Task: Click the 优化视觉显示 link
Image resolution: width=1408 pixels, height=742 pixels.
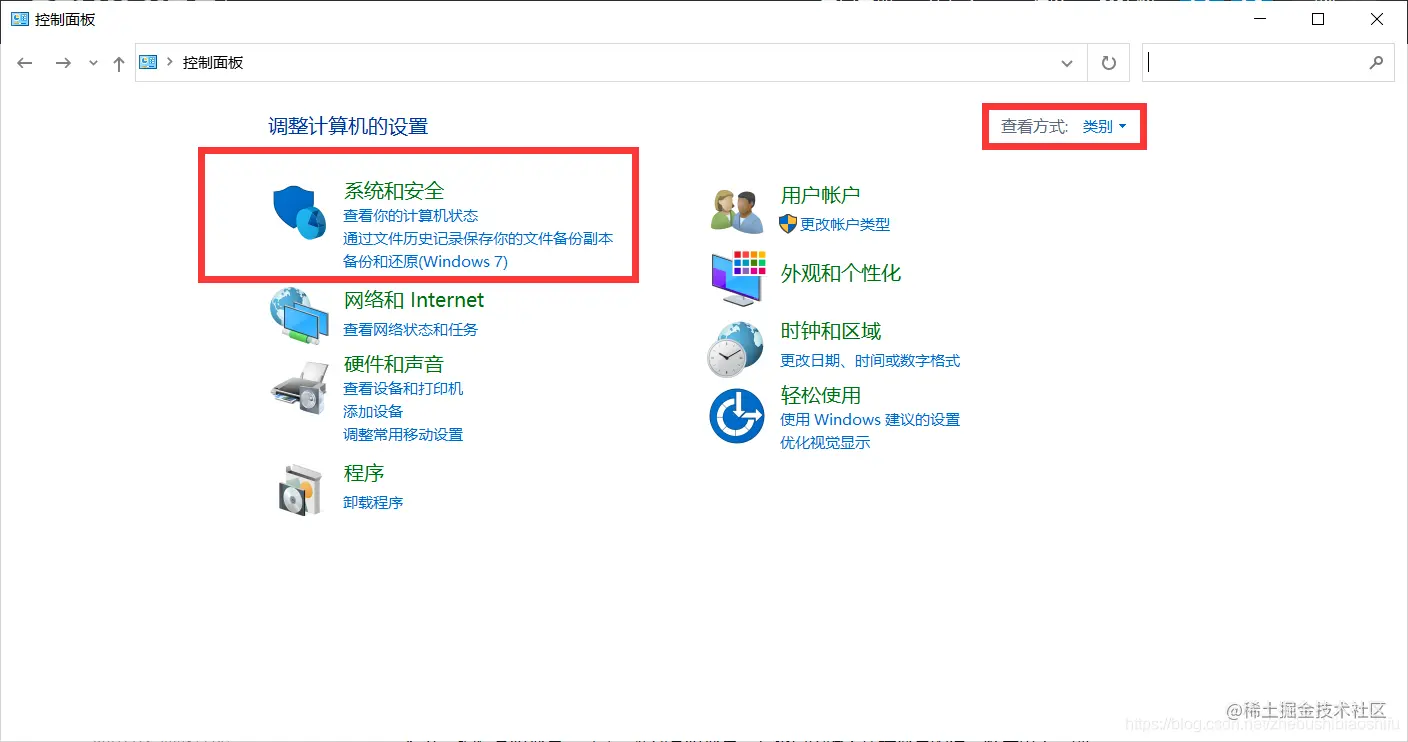Action: [825, 442]
